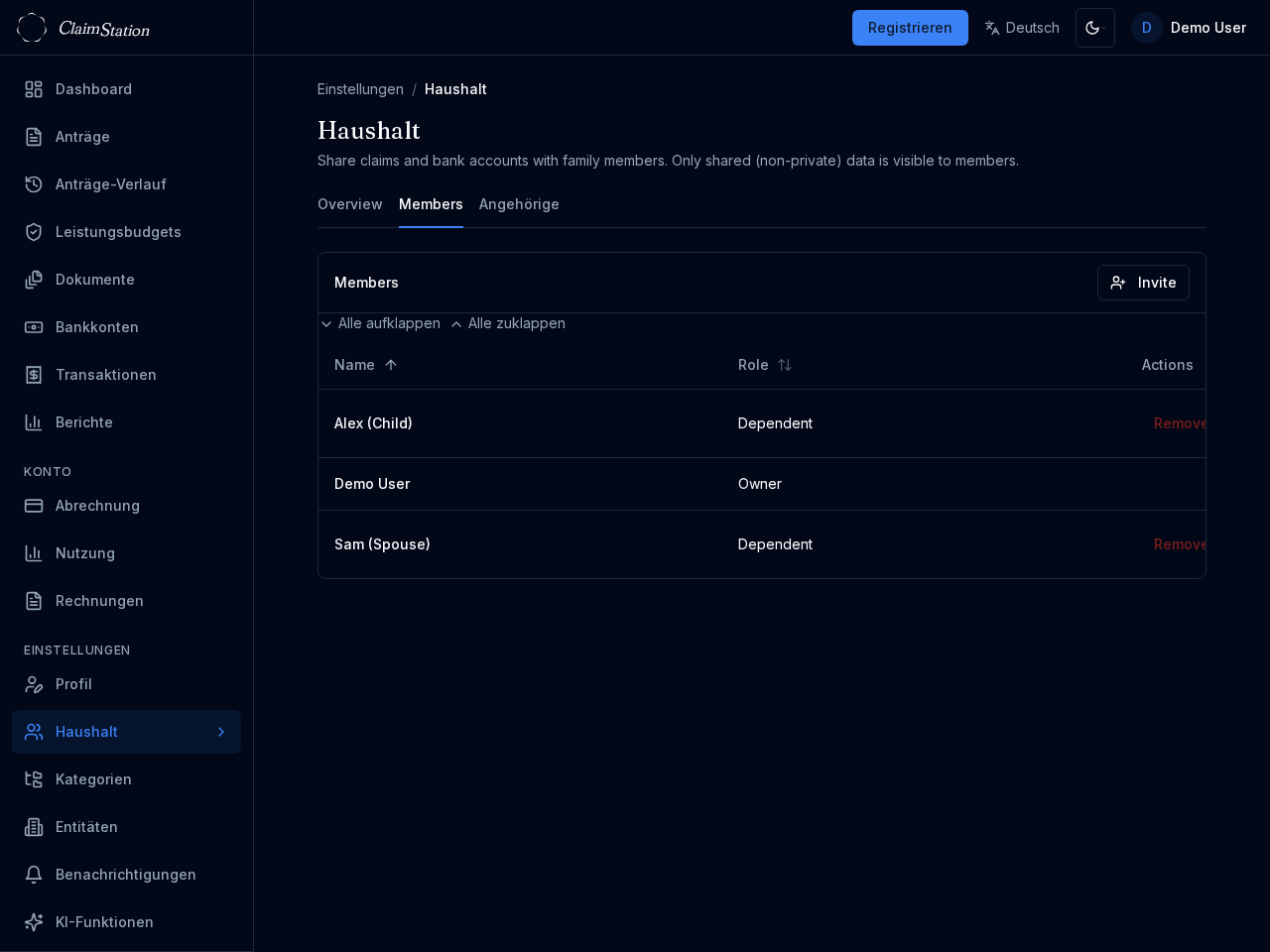The image size is (1270, 952).
Task: Toggle sorting on the Role column
Action: (x=764, y=365)
